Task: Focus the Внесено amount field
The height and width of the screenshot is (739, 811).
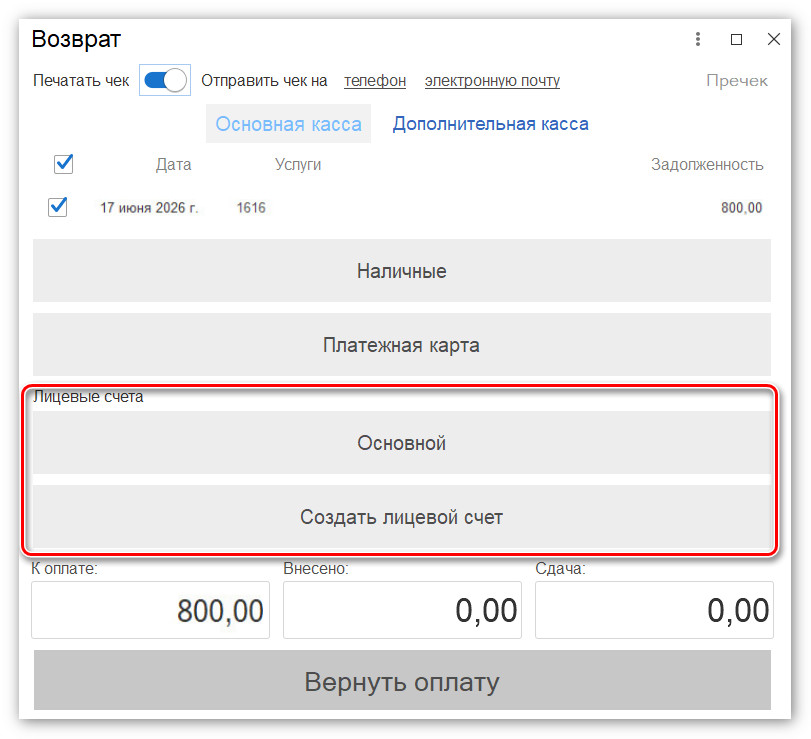Action: coord(402,610)
